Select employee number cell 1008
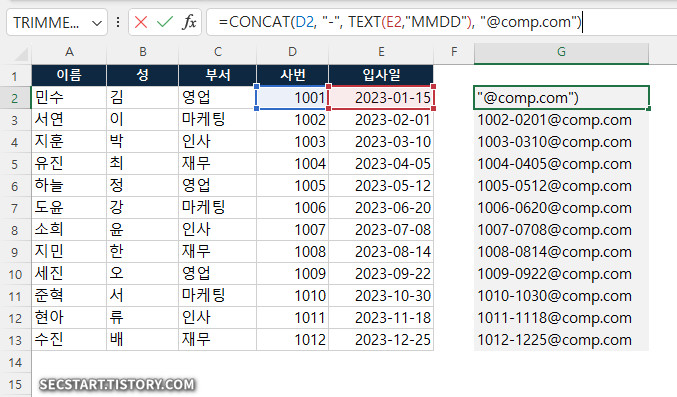The width and height of the screenshot is (677, 397). pyautogui.click(x=293, y=252)
